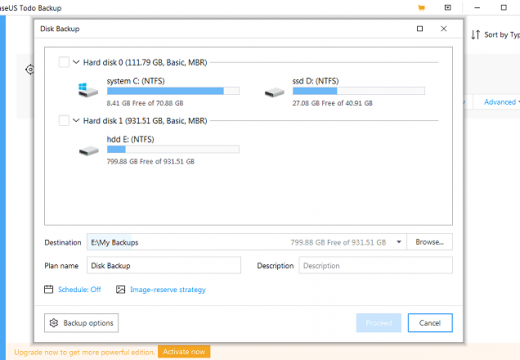Viewport: 520px width, 360px height.
Task: Collapse the Hard disk 0 section
Action: [76, 62]
